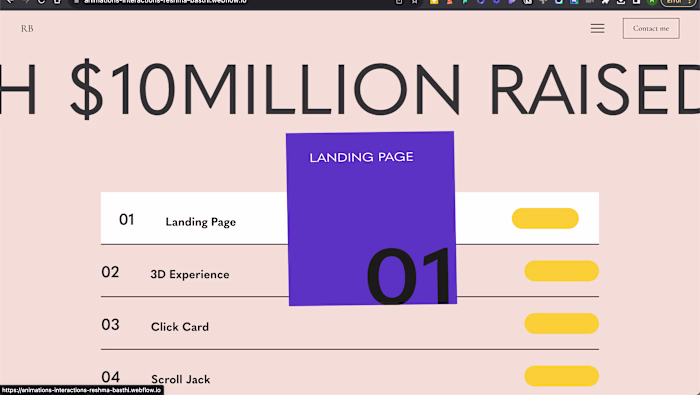700x395 pixels.
Task: Click the $10MILLION RAISED marquee heading
Action: coord(350,89)
